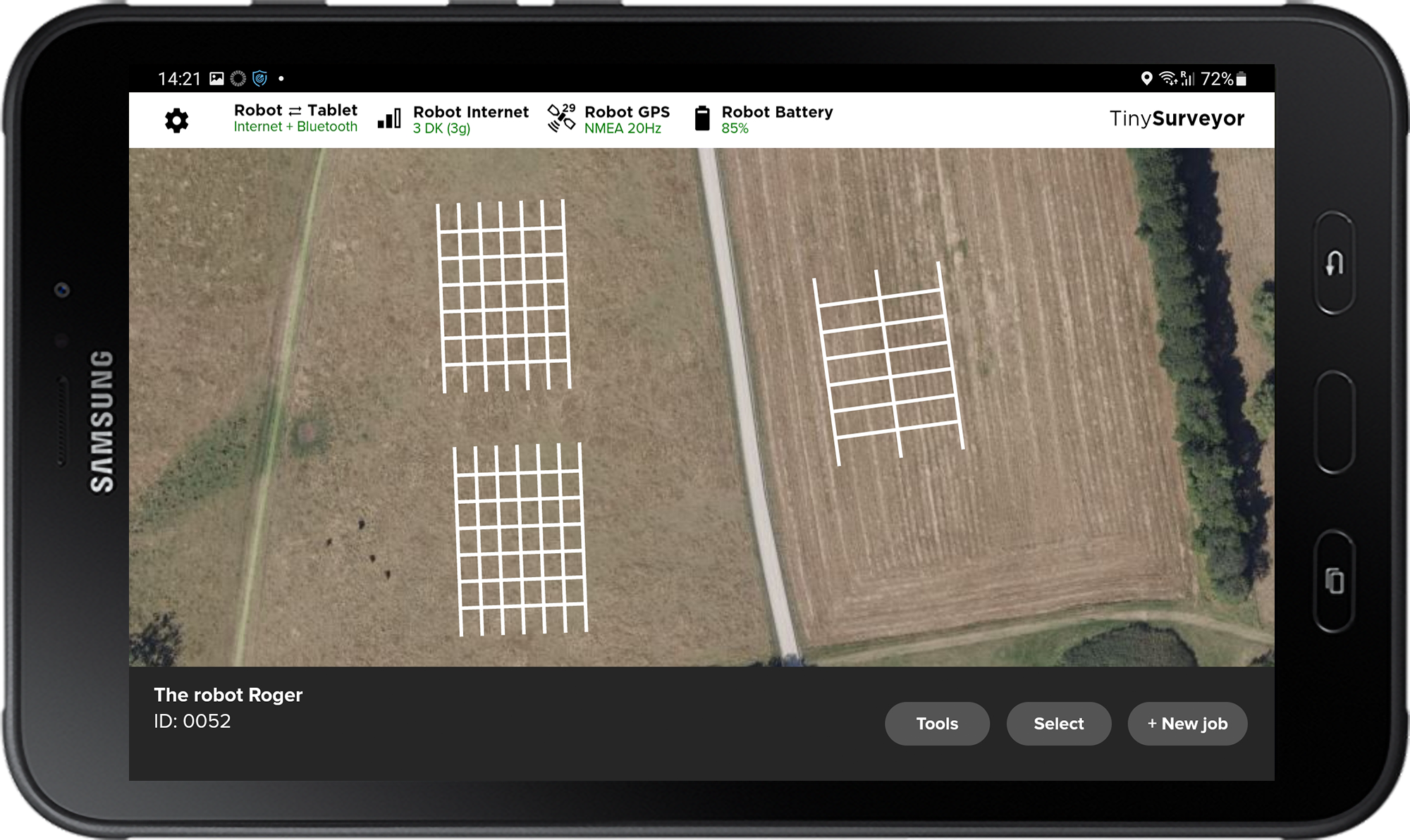This screenshot has width=1410, height=840.
Task: Tap the 'Internet + Bluetooth' status text
Action: [x=295, y=128]
